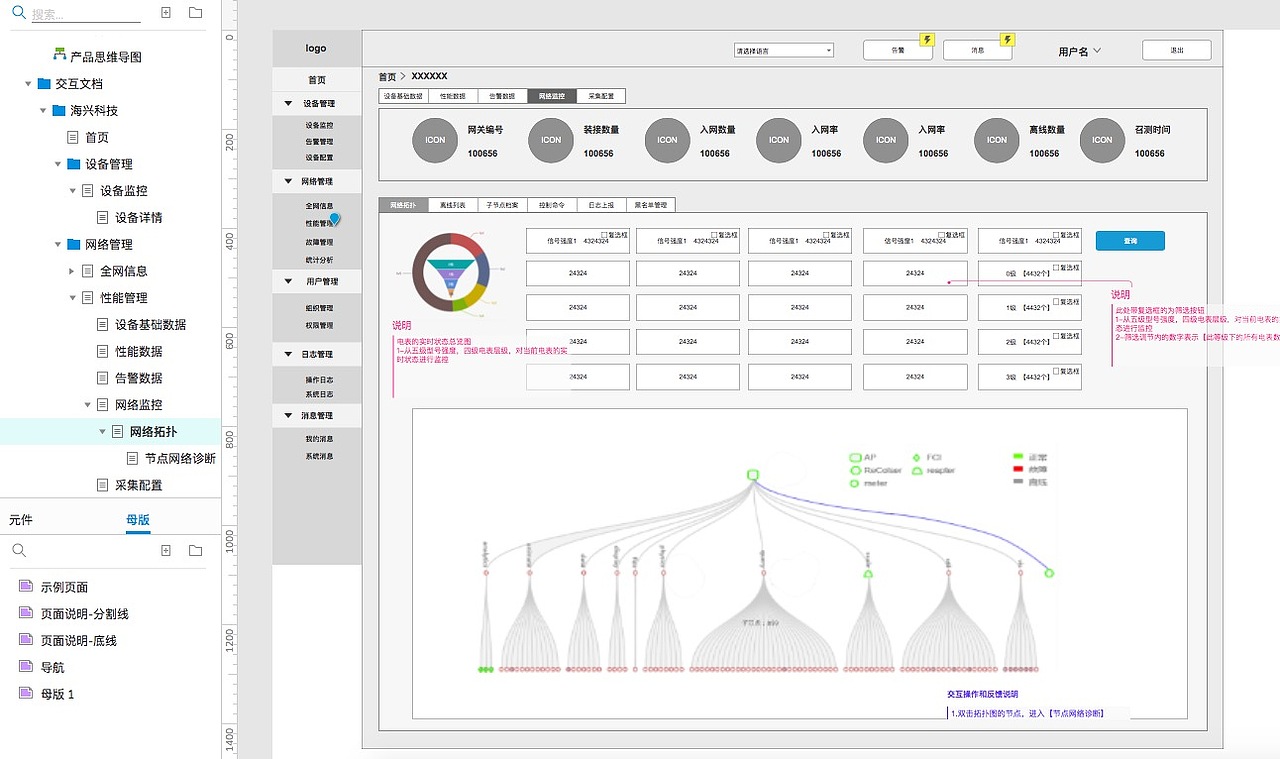Click the 退出 button
1280x759 pixels.
pos(1177,50)
